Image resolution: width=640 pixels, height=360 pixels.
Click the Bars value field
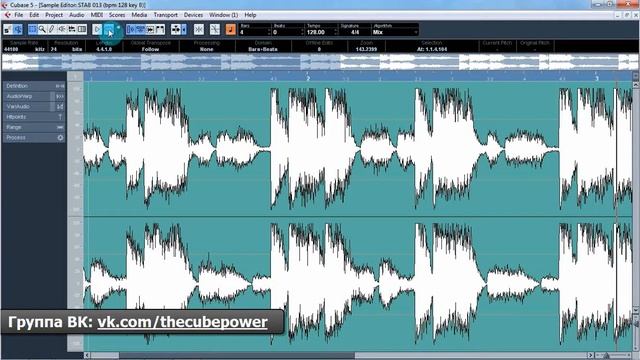253,32
